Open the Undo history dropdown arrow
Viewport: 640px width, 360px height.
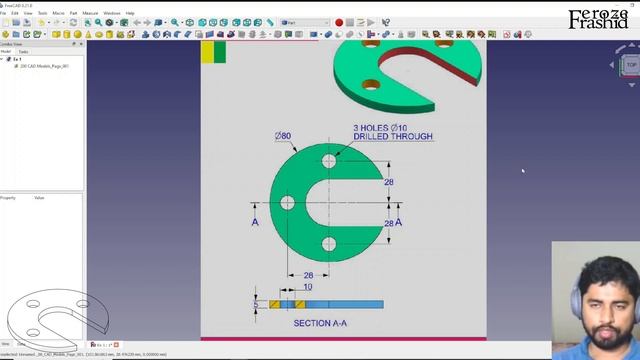[49, 22]
